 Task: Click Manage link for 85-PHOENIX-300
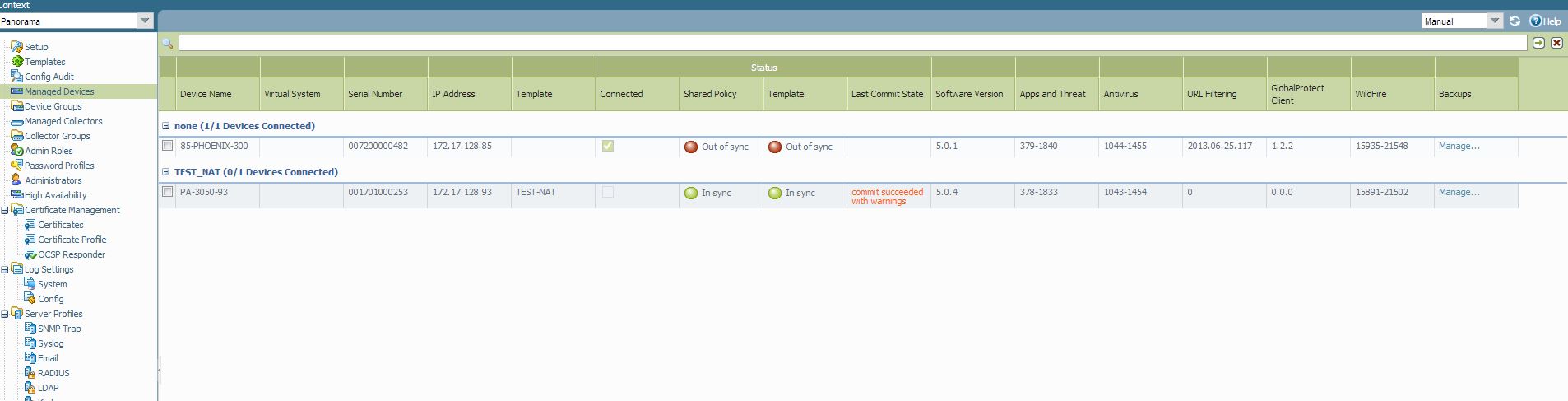1459,146
